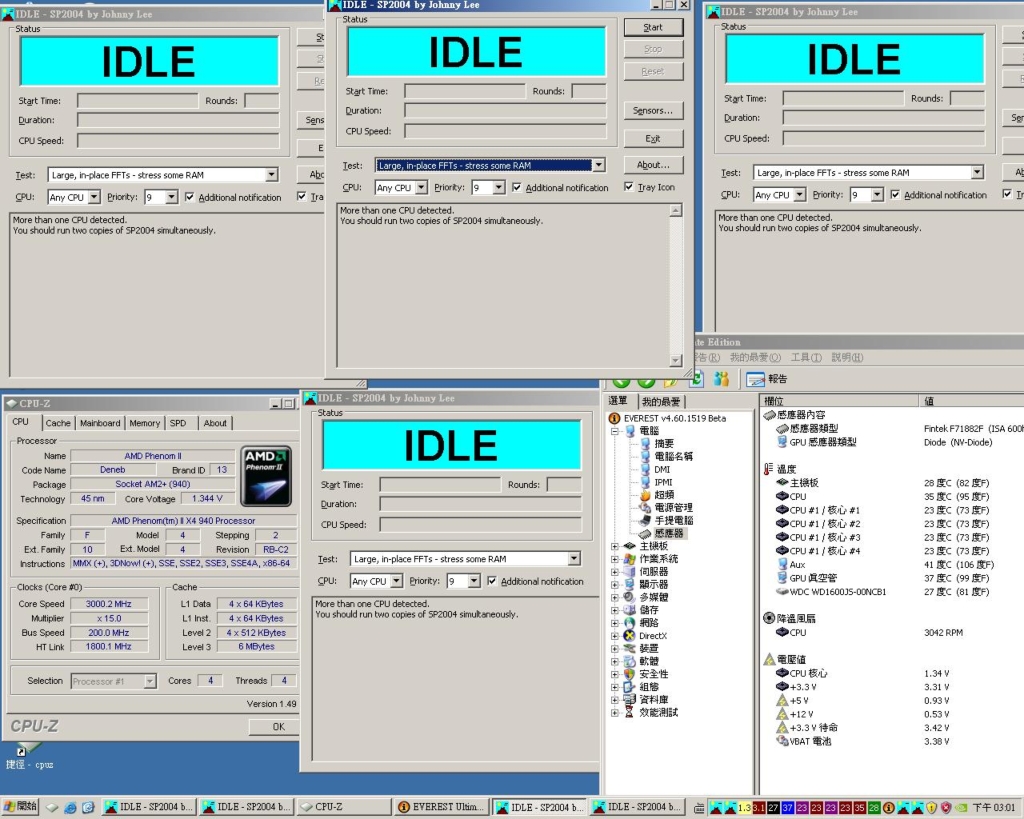
Task: Open About... in frontmost SP2004 window
Action: tap(653, 165)
